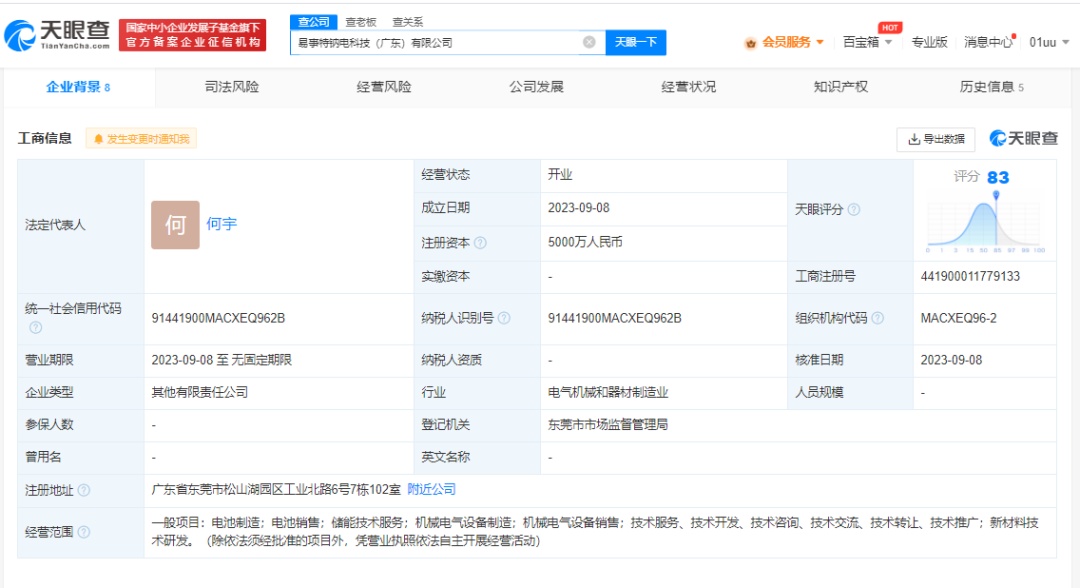Viewport: 1080px width, 588px height.
Task: Click the 何 legal representative avatar
Action: (x=175, y=225)
